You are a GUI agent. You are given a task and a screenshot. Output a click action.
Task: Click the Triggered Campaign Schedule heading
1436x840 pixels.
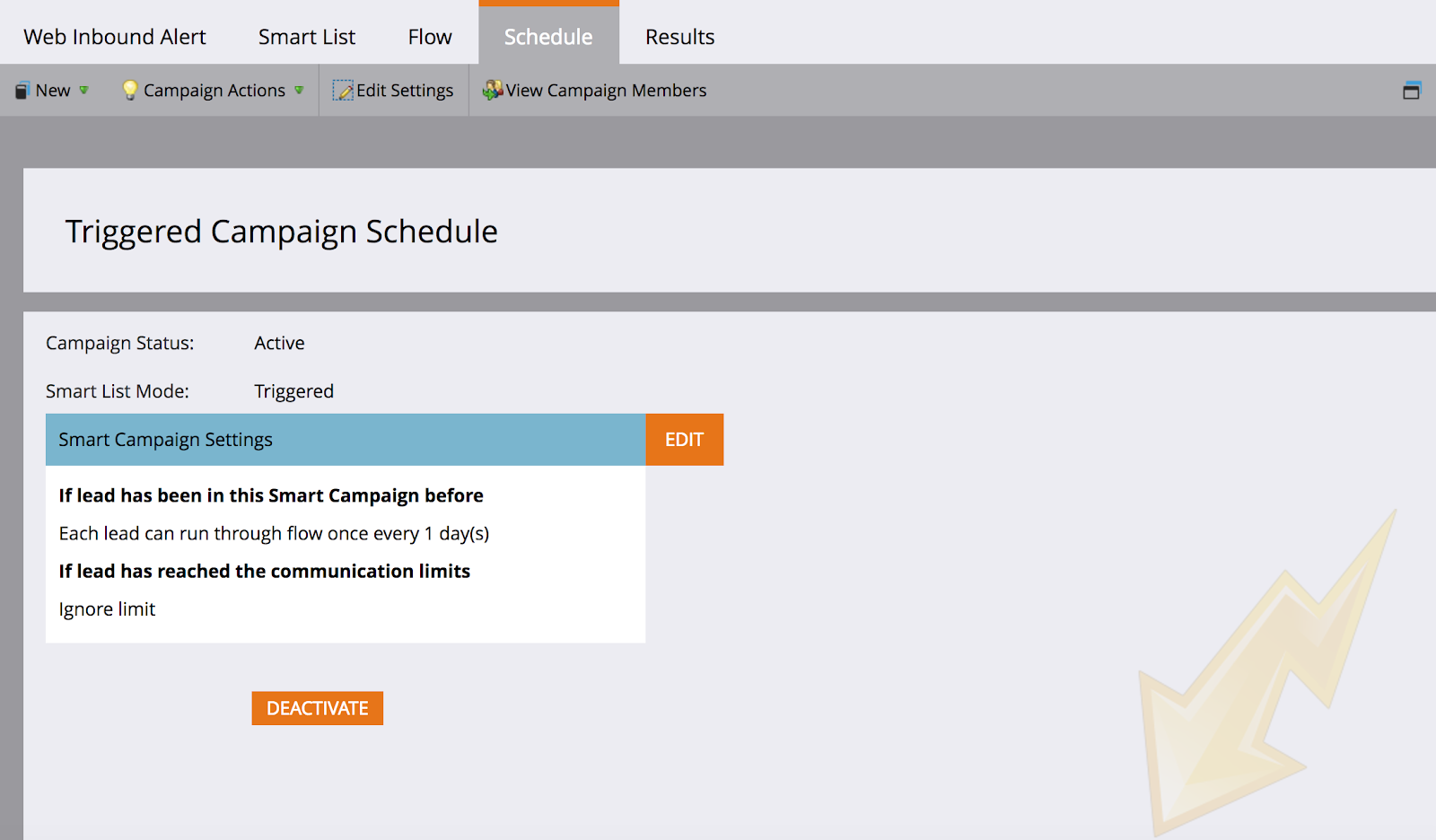281,232
